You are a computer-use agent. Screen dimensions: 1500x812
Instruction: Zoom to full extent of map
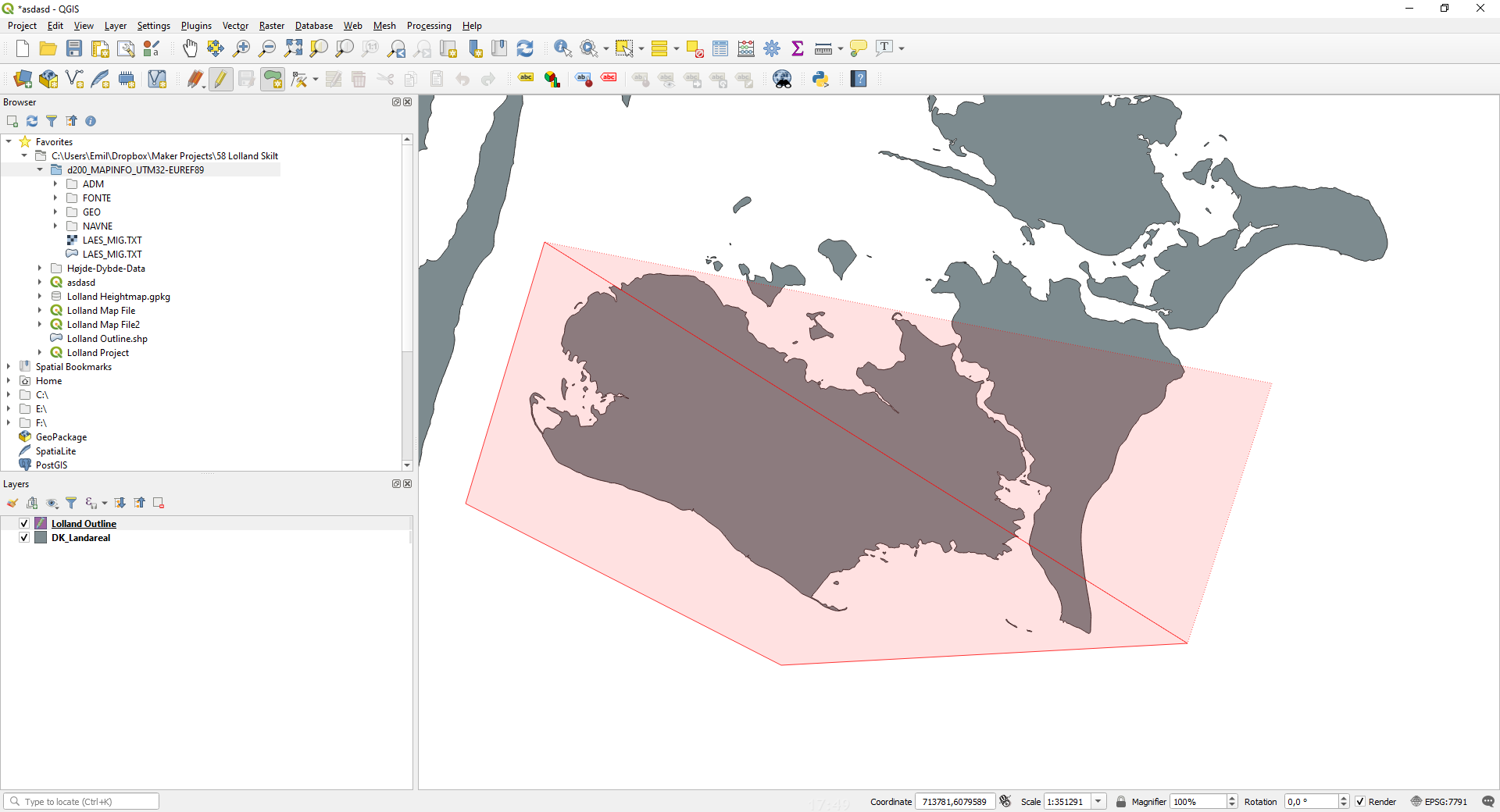(293, 48)
